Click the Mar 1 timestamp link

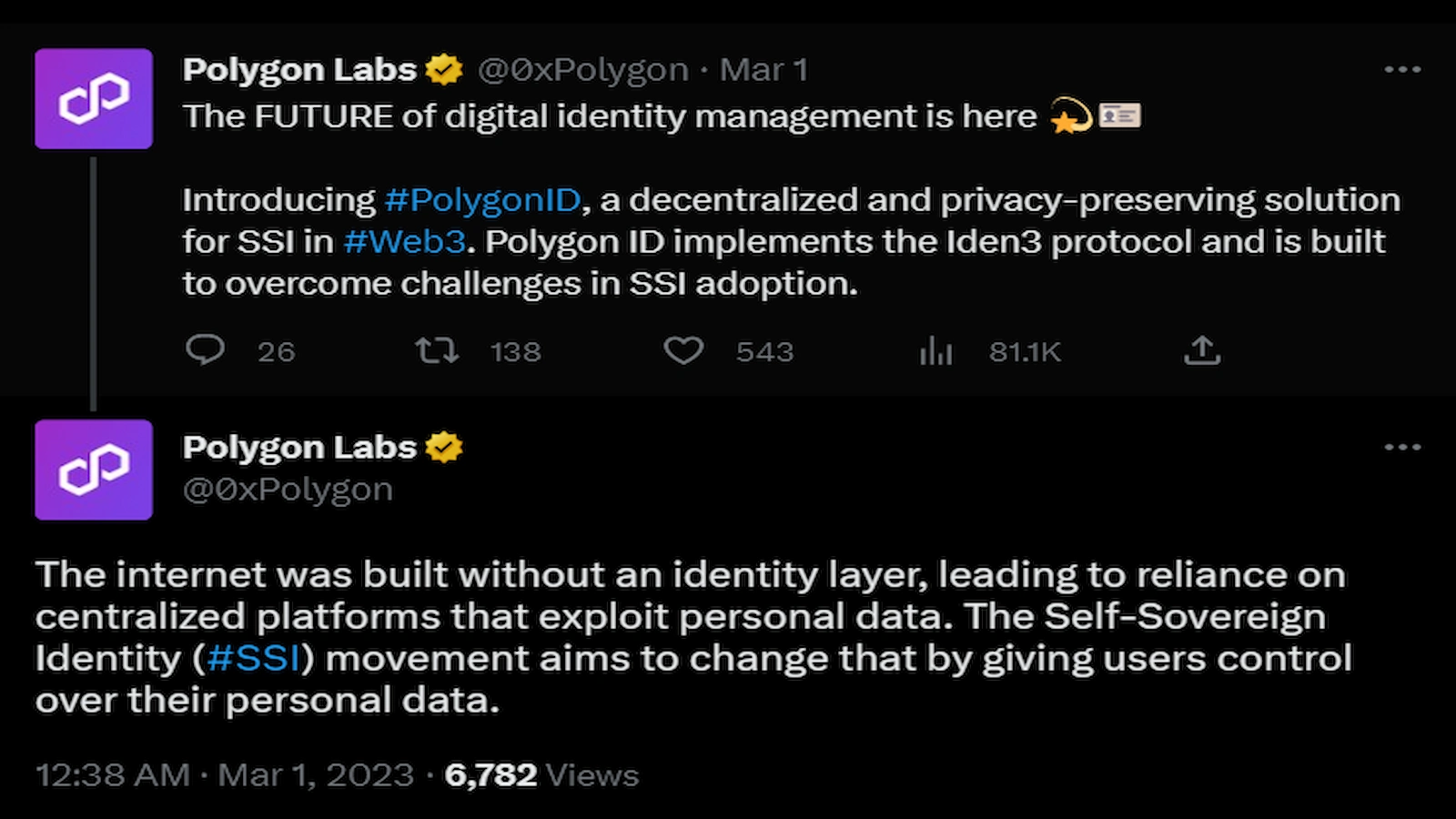(x=764, y=68)
